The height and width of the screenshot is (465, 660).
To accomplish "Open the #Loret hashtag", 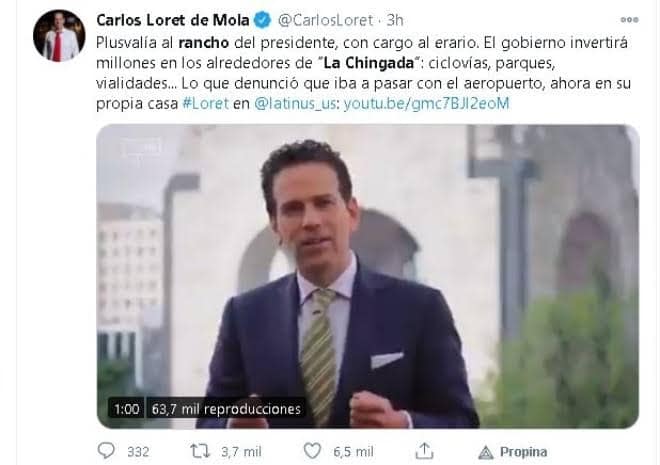I will [x=205, y=103].
